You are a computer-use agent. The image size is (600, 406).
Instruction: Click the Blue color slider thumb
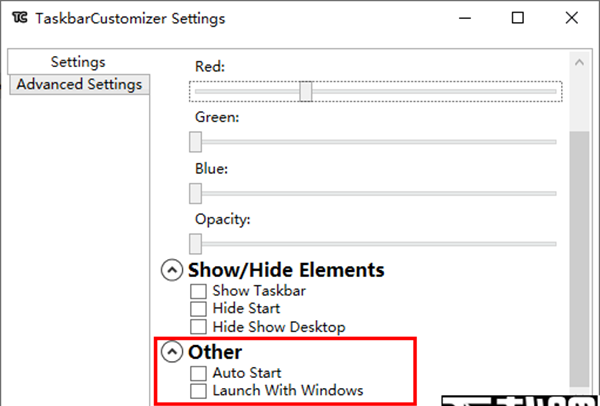pos(195,193)
